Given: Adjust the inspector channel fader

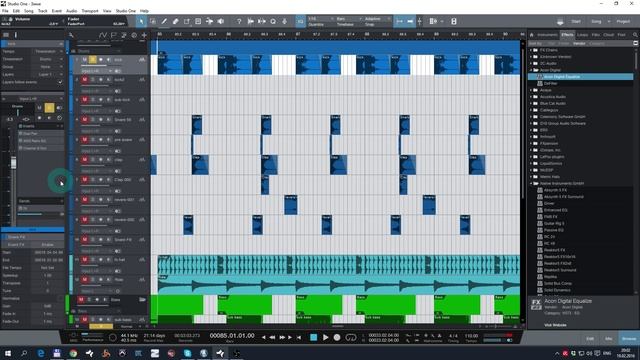Looking at the screenshot, I should pyautogui.click(x=13, y=163).
